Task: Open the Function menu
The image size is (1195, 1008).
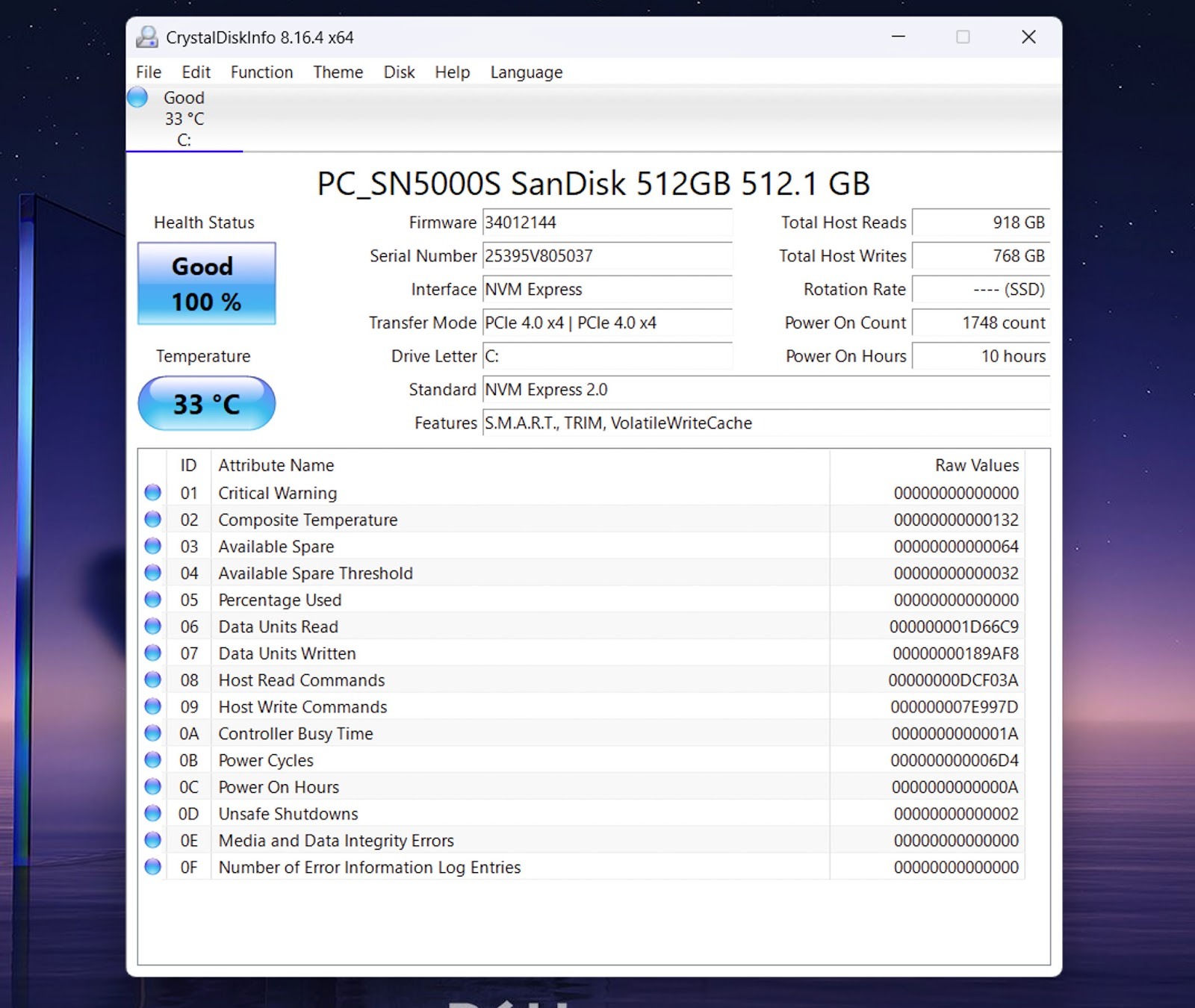Action: click(261, 72)
